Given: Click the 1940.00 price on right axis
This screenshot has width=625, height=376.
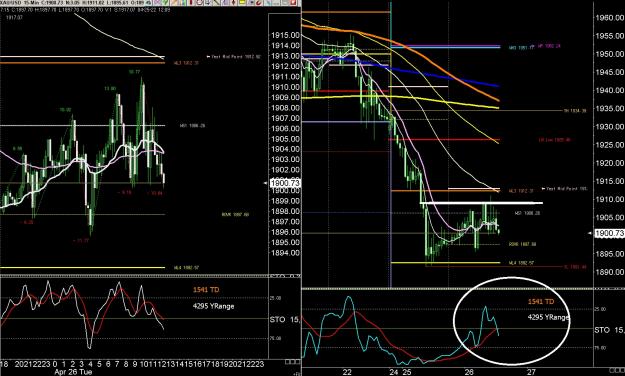Looking at the screenshot, I should [x=610, y=91].
